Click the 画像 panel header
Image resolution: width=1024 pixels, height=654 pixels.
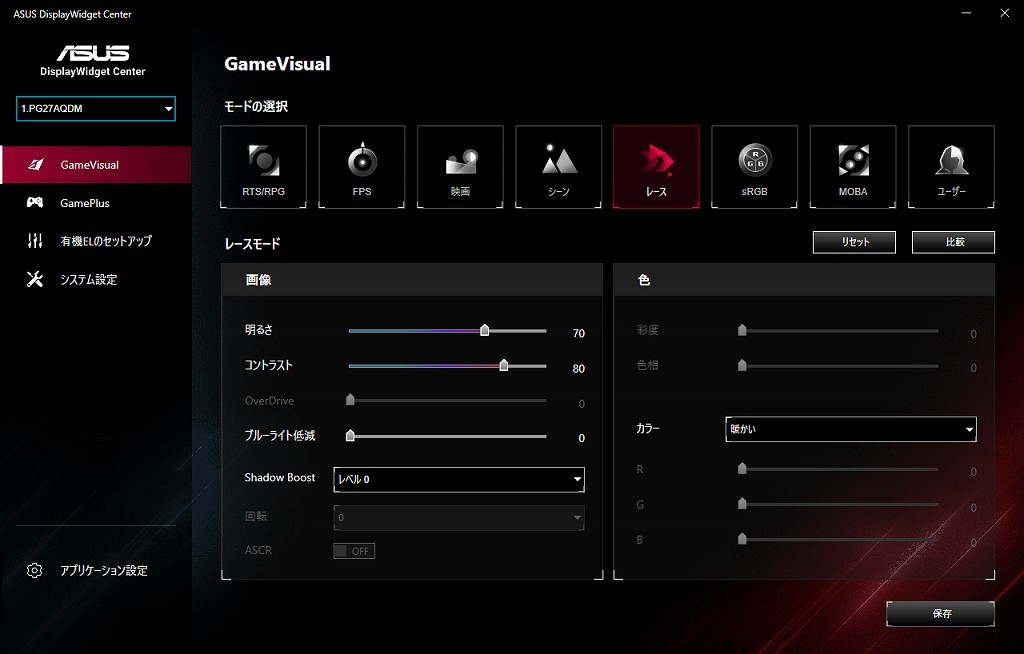[x=412, y=280]
